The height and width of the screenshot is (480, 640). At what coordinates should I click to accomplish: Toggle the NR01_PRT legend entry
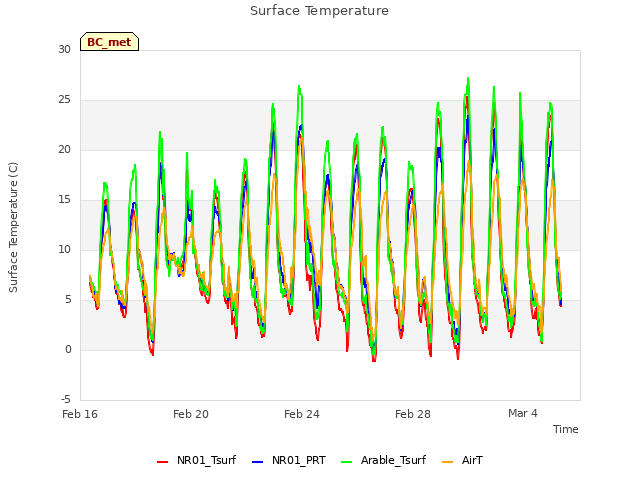(289, 460)
